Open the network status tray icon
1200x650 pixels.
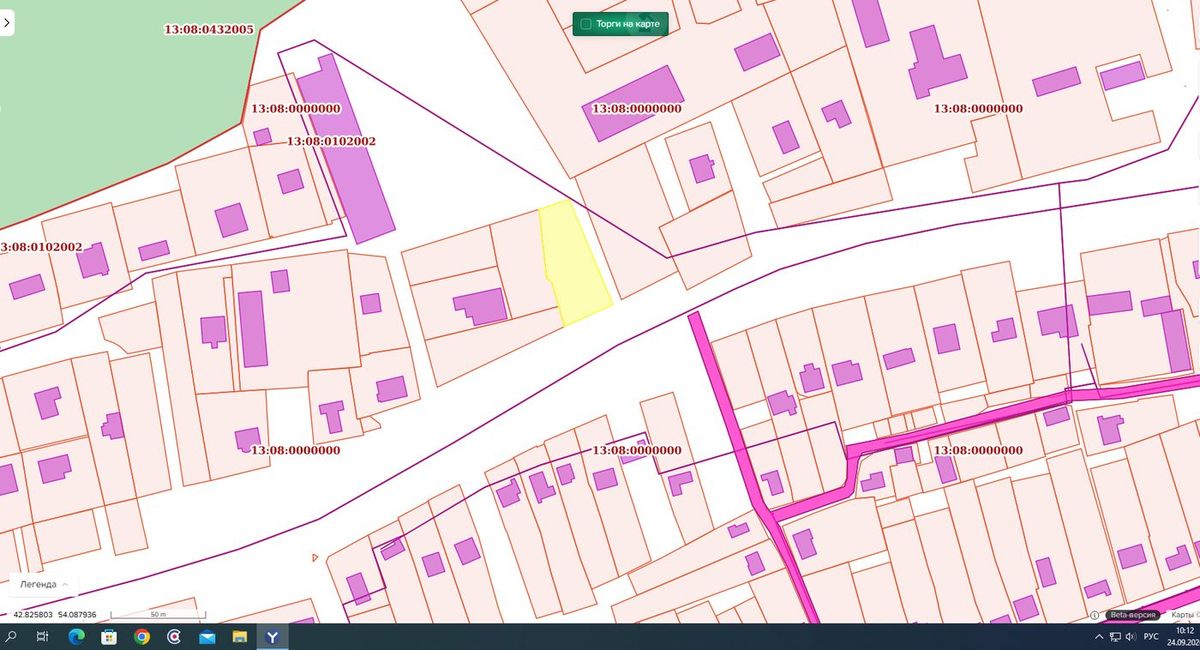[x=1114, y=636]
